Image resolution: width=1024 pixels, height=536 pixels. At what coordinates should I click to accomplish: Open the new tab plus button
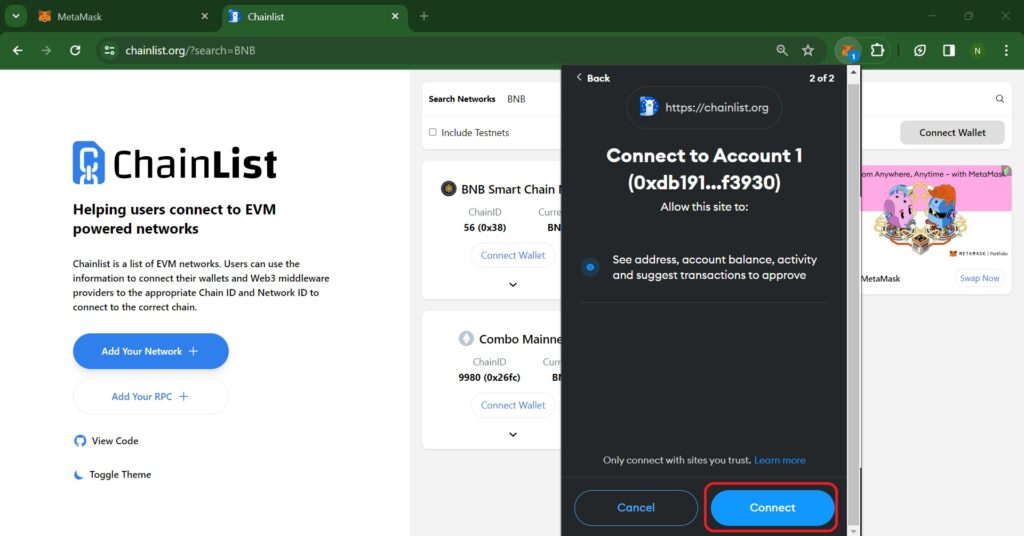click(424, 16)
